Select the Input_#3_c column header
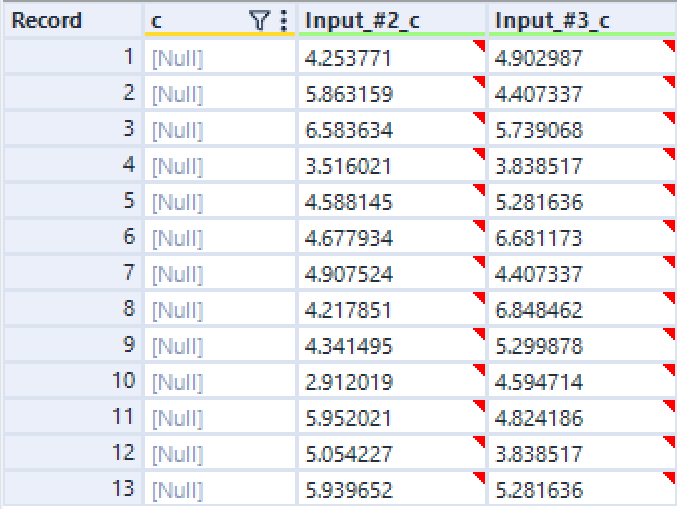The height and width of the screenshot is (509, 677). (x=583, y=20)
